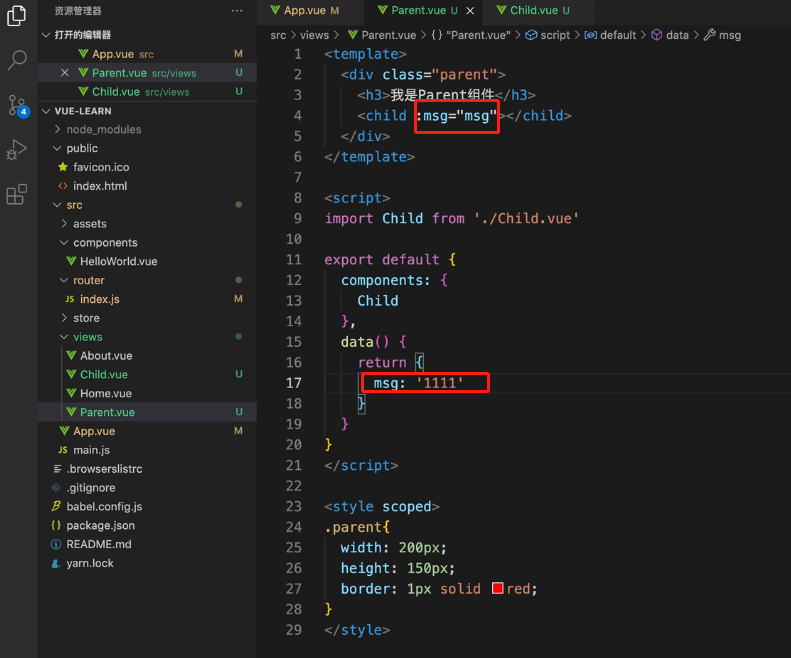Collapse the src folder
The height and width of the screenshot is (658, 791).
coord(74,205)
